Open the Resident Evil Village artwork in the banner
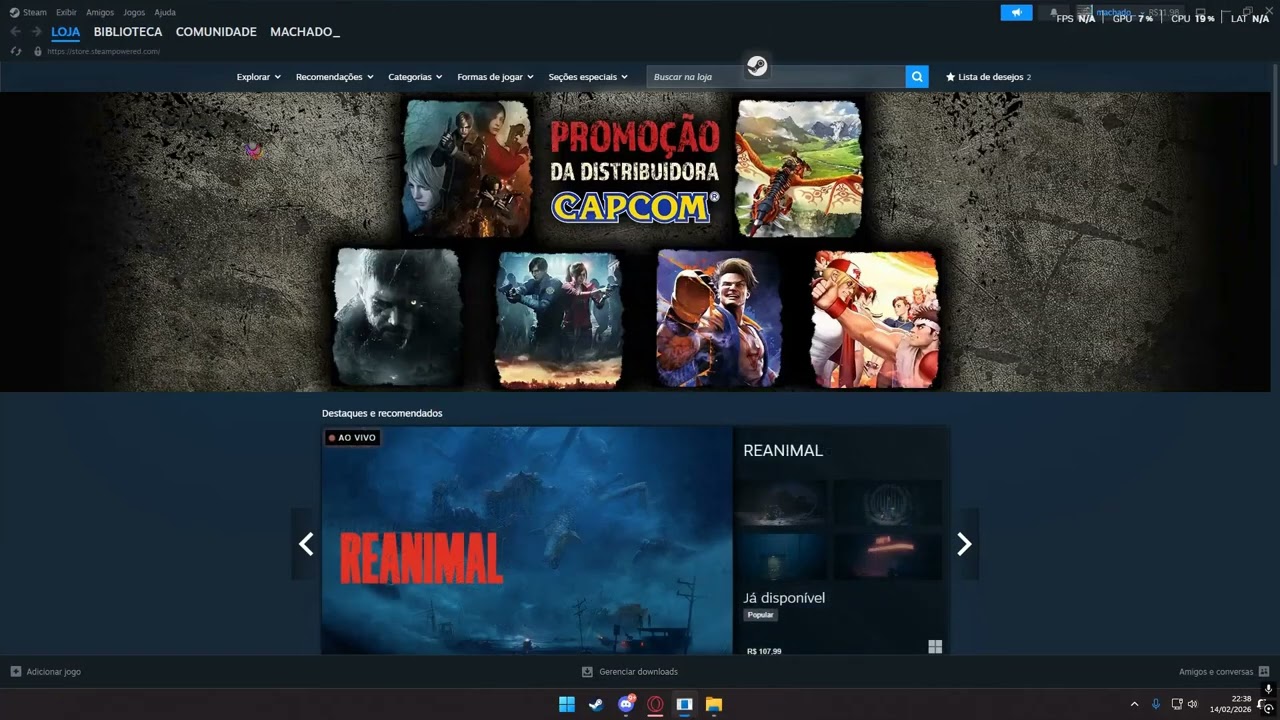This screenshot has height=720, width=1280. (398, 318)
